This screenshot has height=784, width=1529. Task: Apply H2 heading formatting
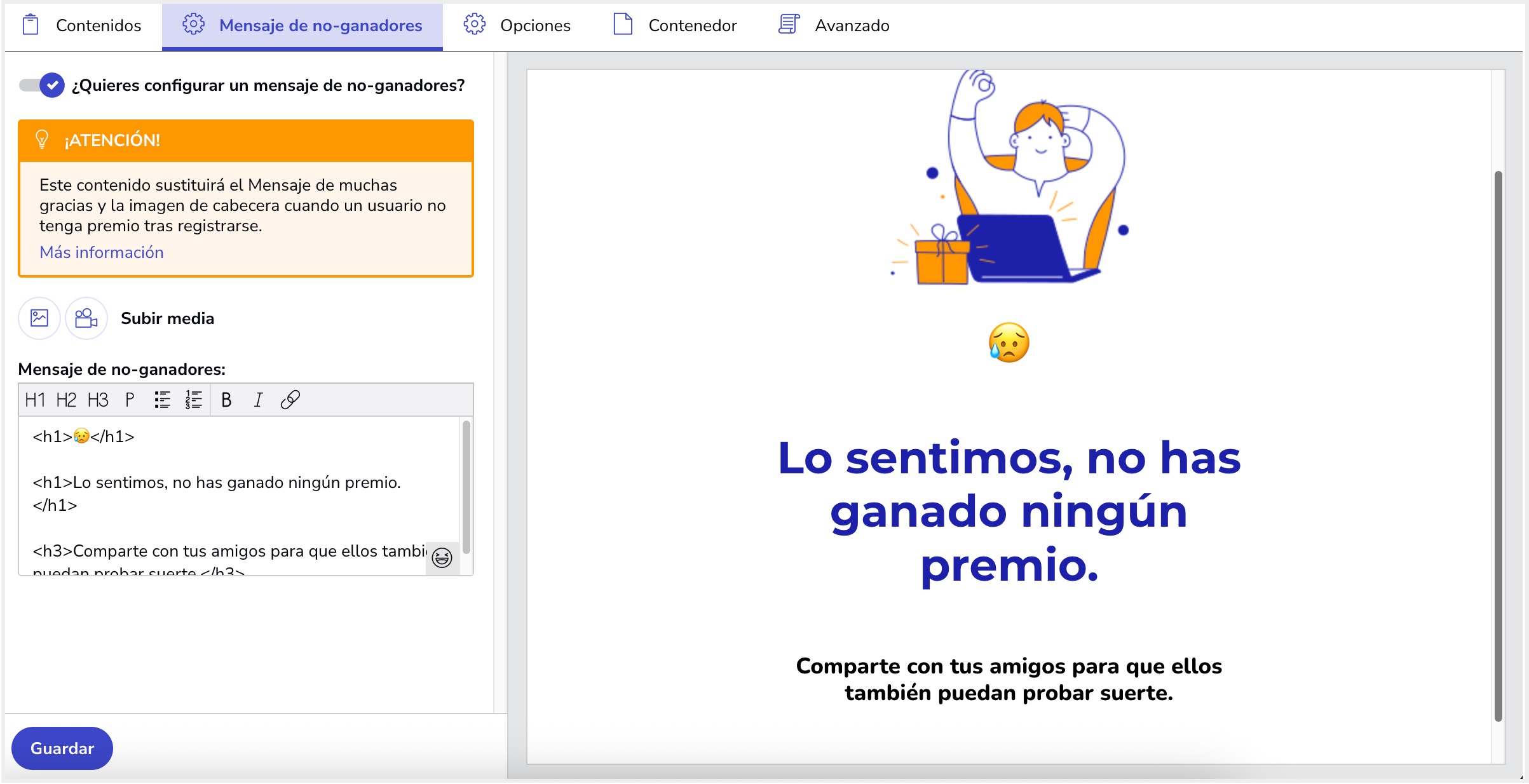tap(66, 400)
